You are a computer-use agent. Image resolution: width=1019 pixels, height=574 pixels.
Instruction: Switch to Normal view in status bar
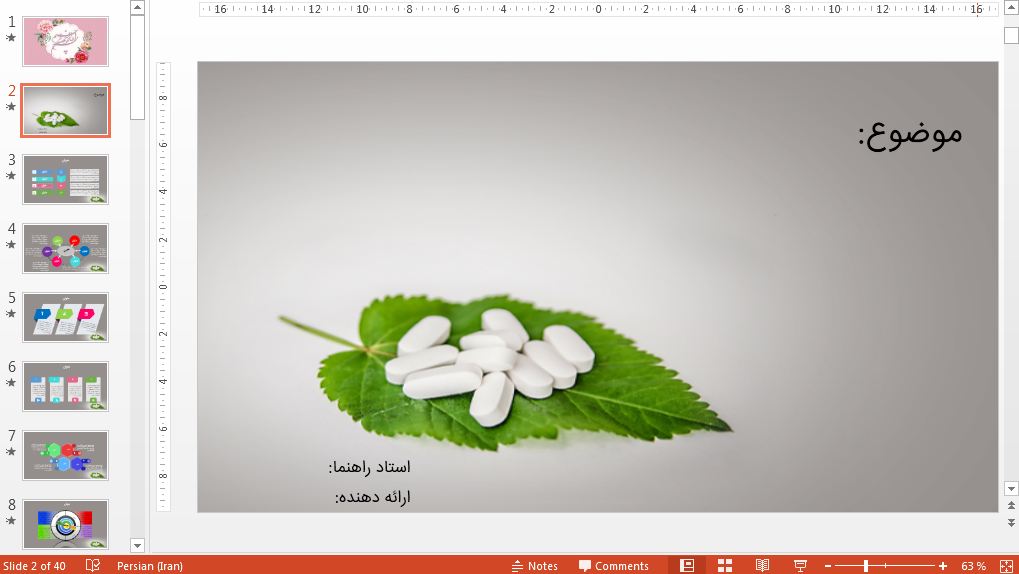(x=687, y=566)
